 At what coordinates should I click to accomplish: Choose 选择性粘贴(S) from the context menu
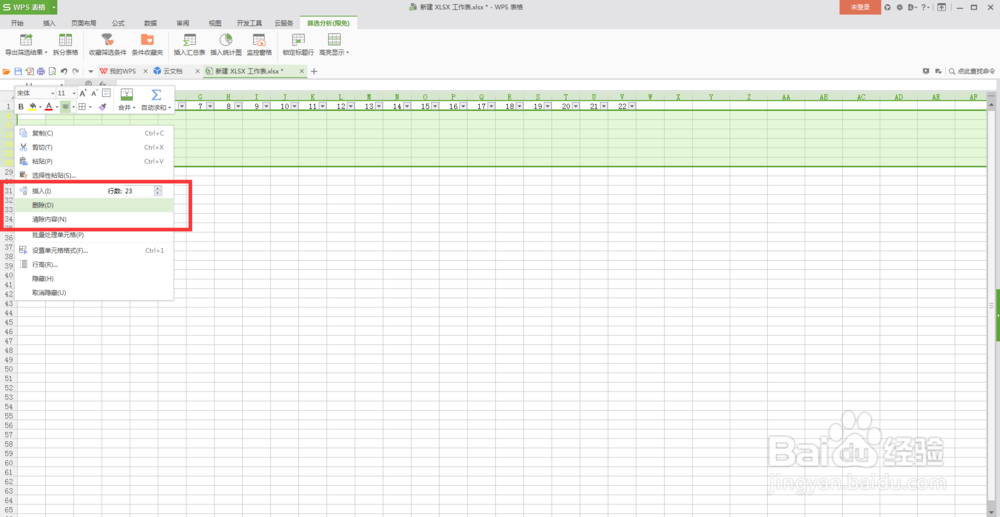pos(94,175)
